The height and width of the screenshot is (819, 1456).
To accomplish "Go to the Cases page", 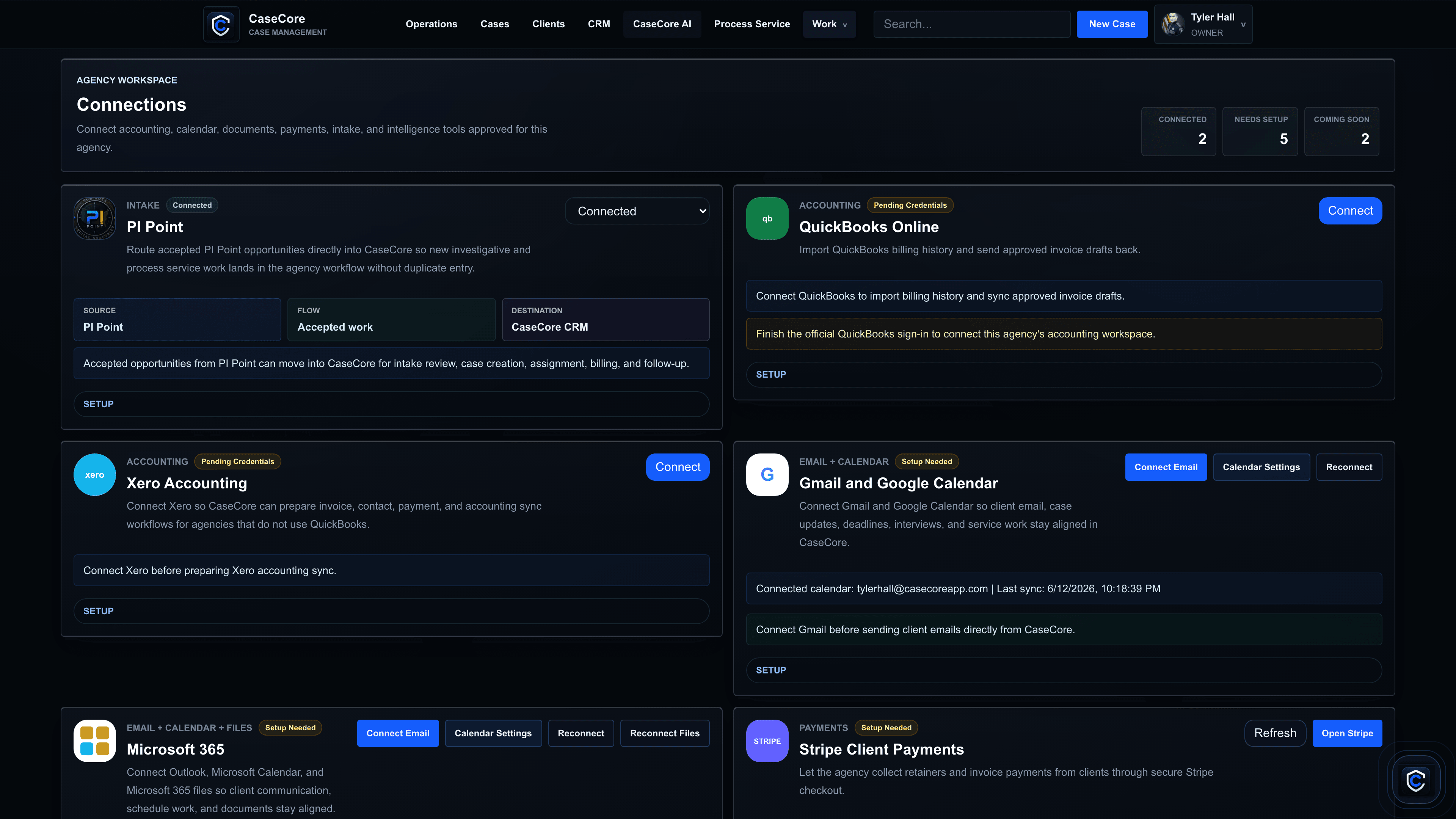I will [x=494, y=24].
